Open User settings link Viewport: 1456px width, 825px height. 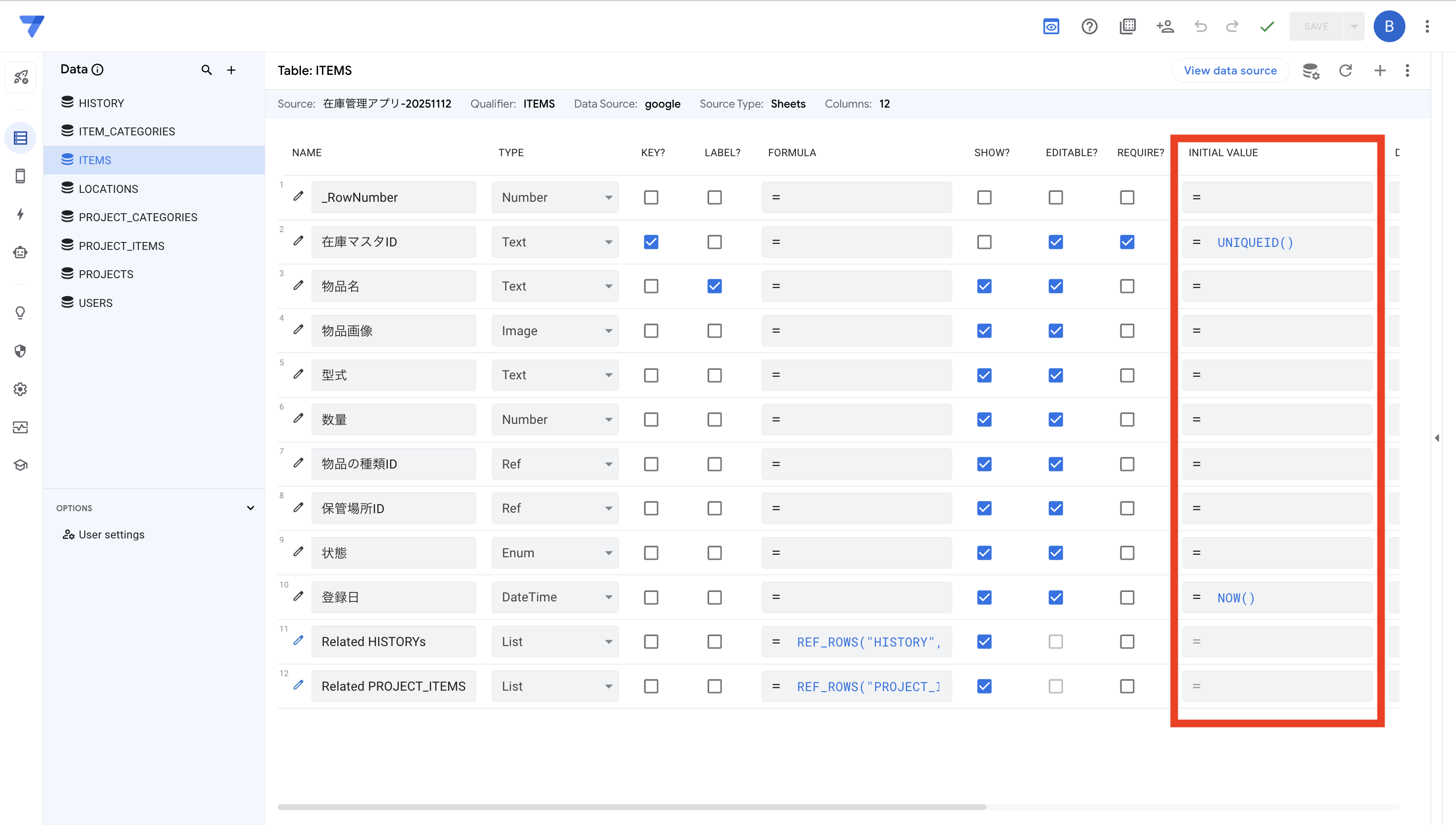coord(111,534)
